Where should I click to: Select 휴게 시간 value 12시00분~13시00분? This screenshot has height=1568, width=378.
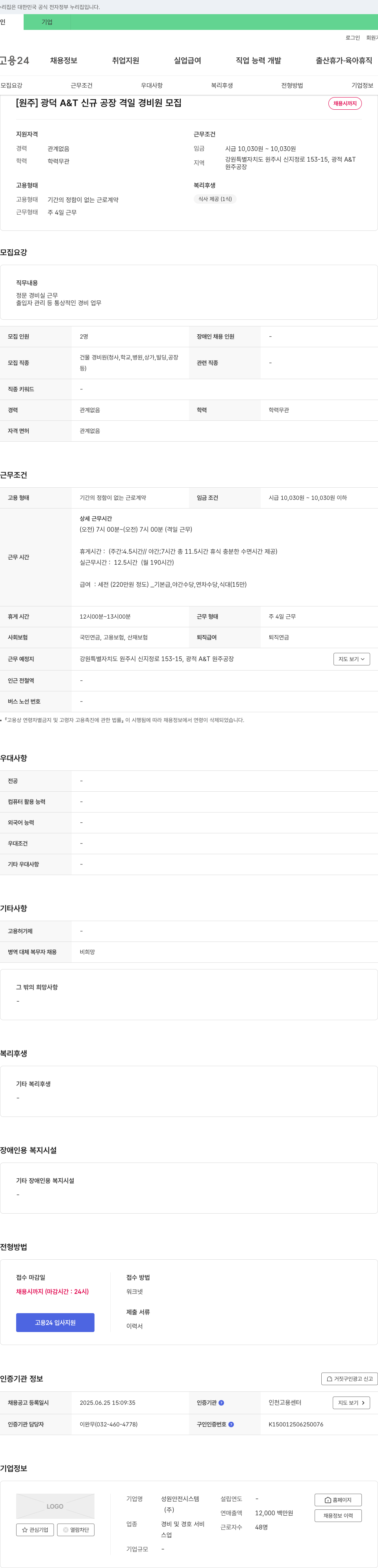(105, 617)
